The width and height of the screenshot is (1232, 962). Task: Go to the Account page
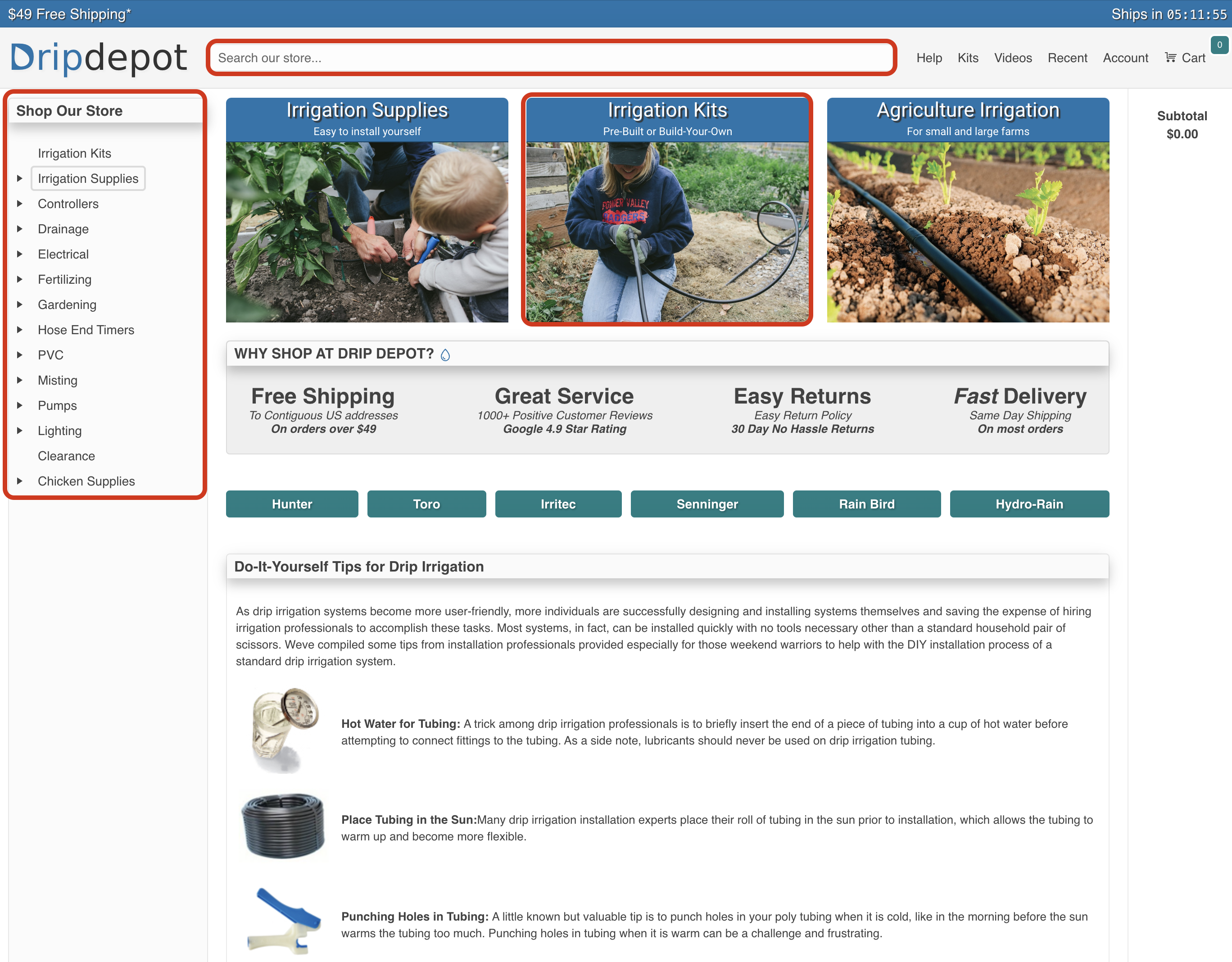coord(1125,58)
